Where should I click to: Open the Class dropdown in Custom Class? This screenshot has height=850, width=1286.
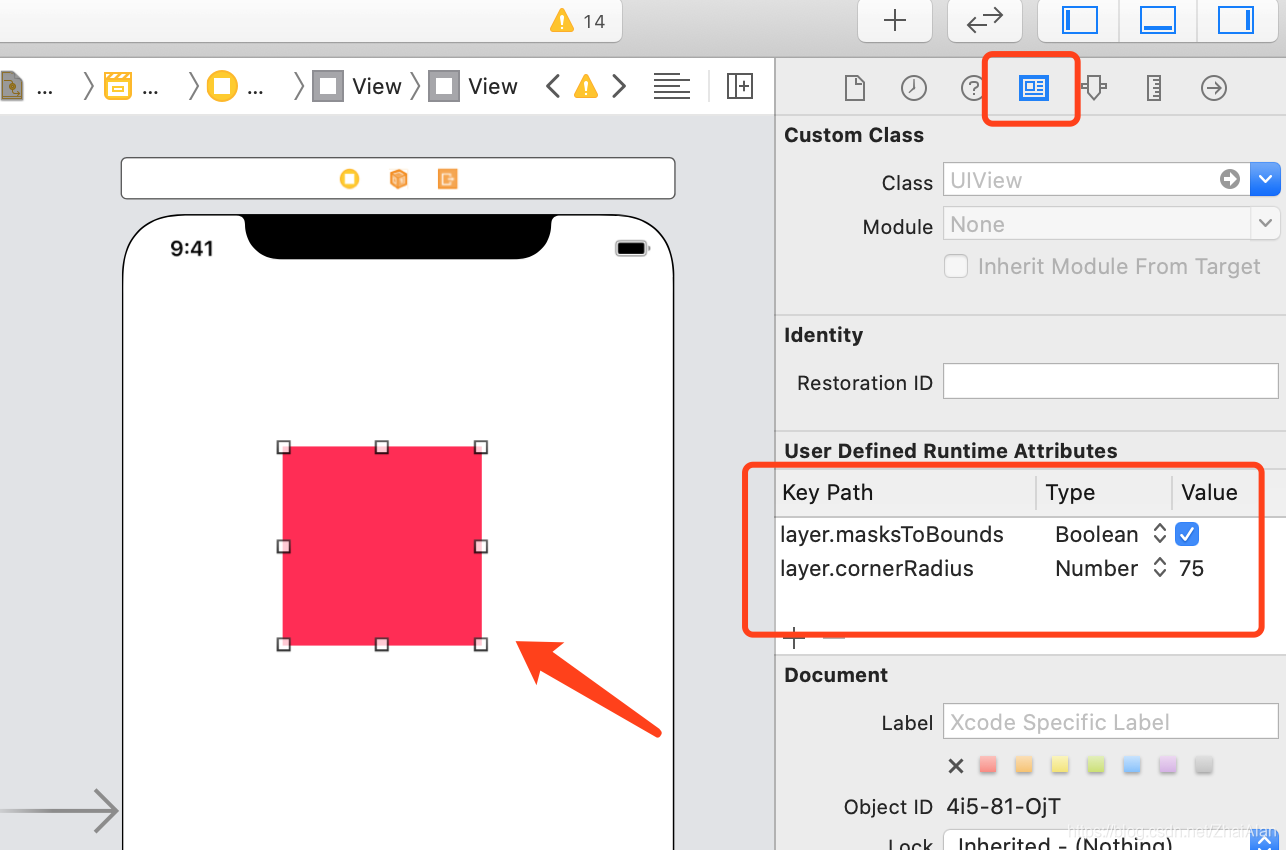coord(1266,179)
